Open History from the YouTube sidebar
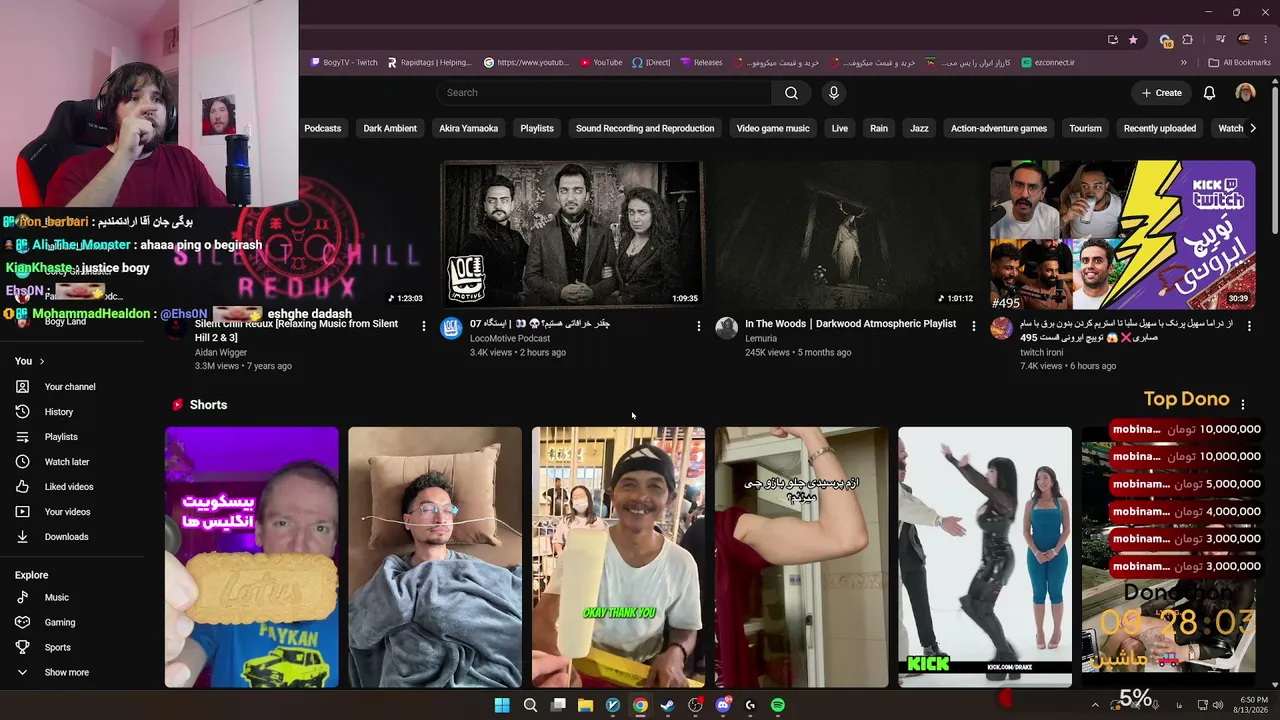 (x=58, y=412)
